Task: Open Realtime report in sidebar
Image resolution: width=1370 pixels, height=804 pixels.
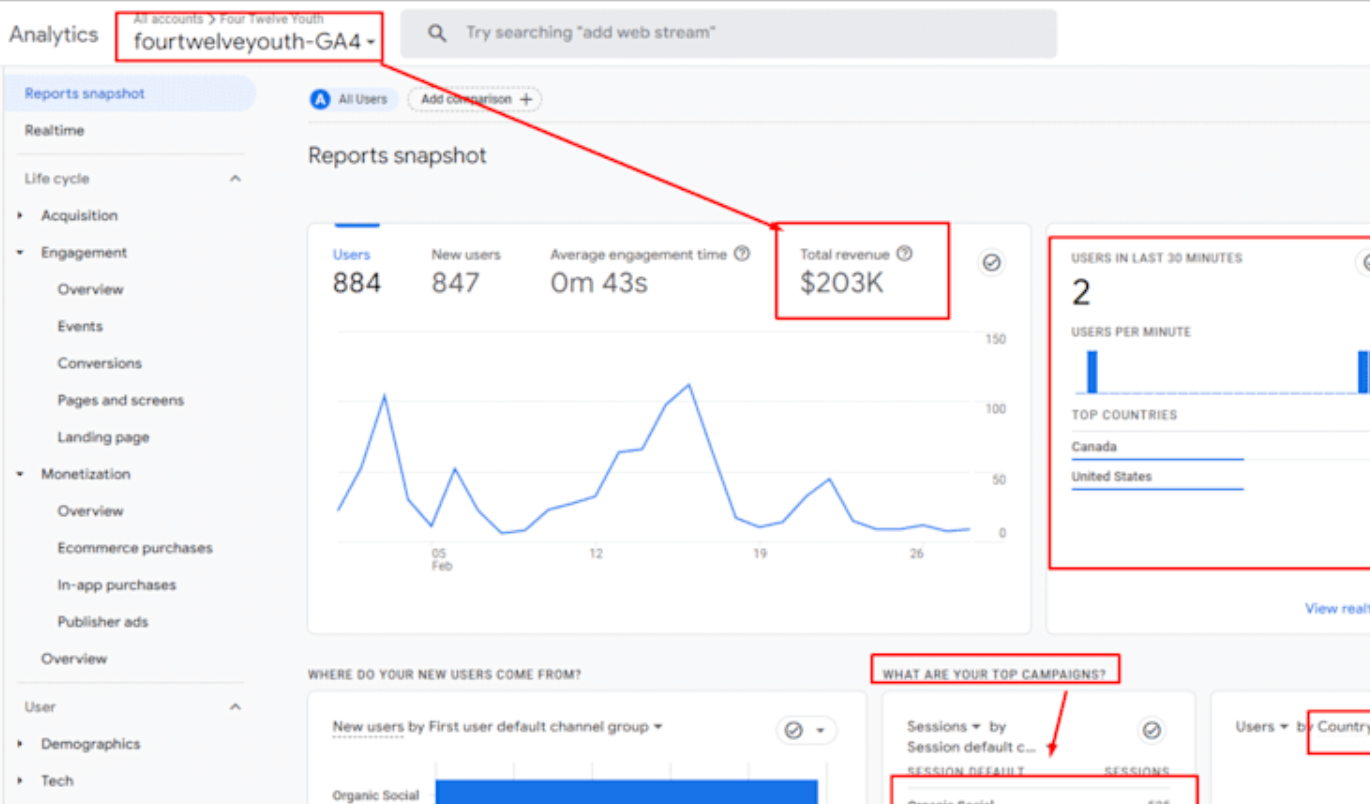Action: coord(54,130)
